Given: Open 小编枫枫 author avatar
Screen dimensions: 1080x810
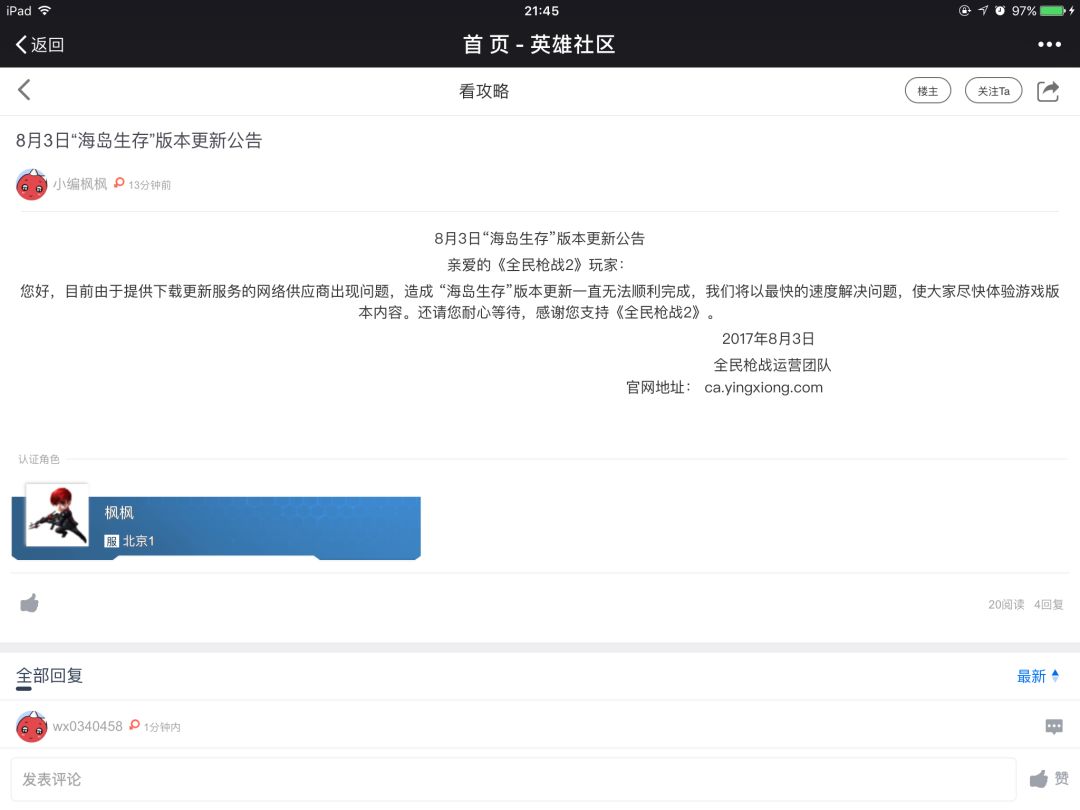Looking at the screenshot, I should (x=31, y=185).
